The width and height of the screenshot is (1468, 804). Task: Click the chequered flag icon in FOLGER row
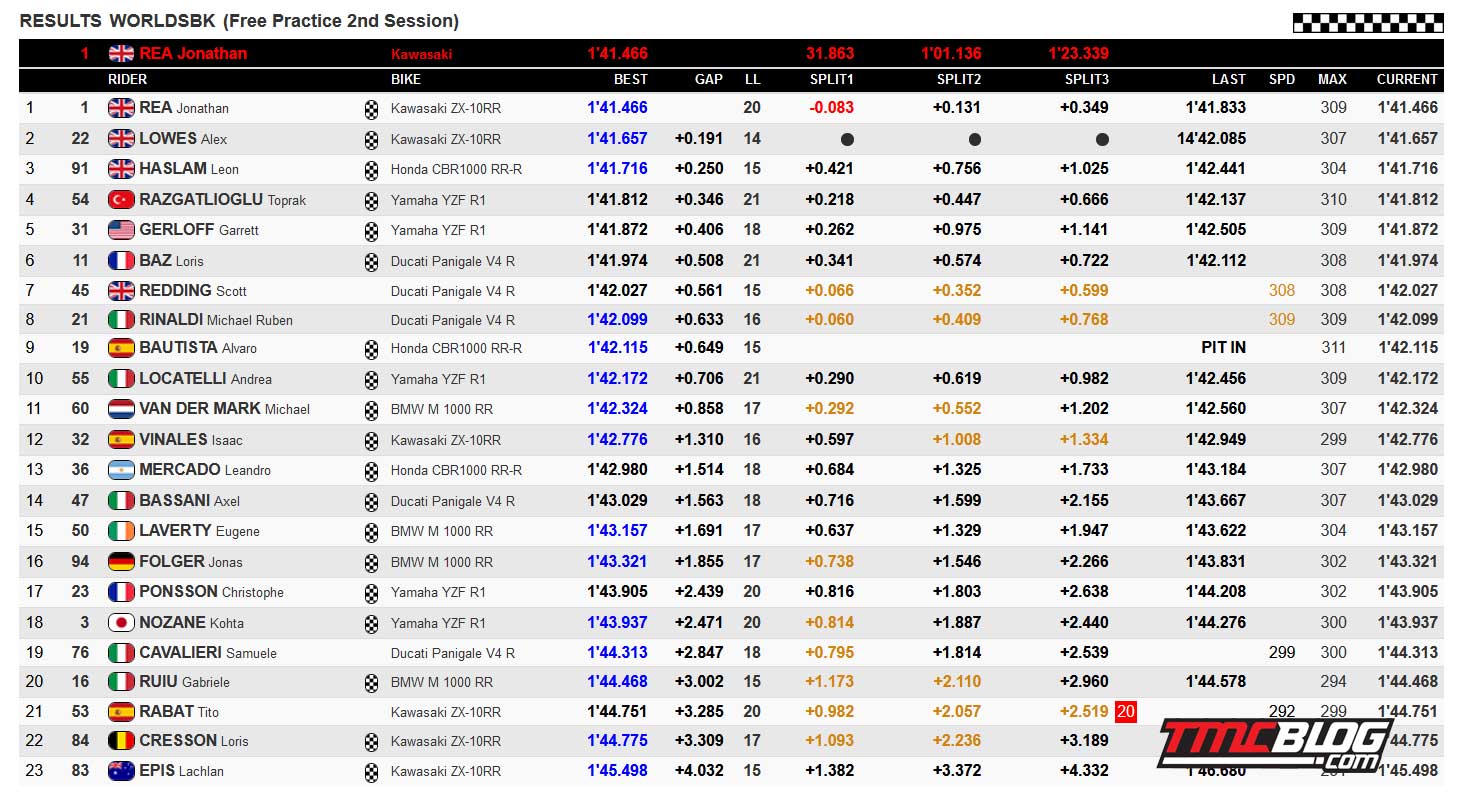[372, 562]
